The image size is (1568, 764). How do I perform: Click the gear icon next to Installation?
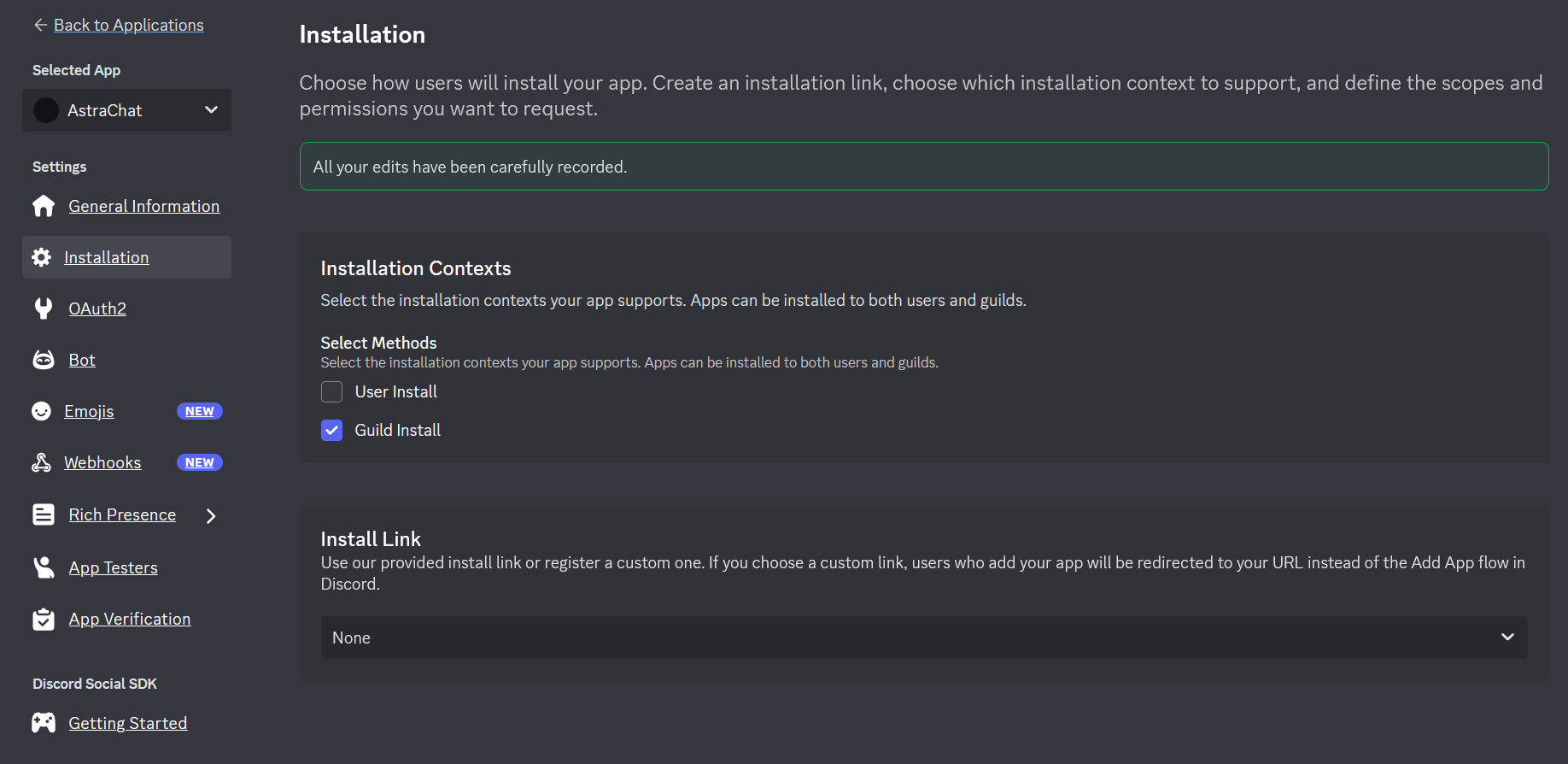[41, 257]
